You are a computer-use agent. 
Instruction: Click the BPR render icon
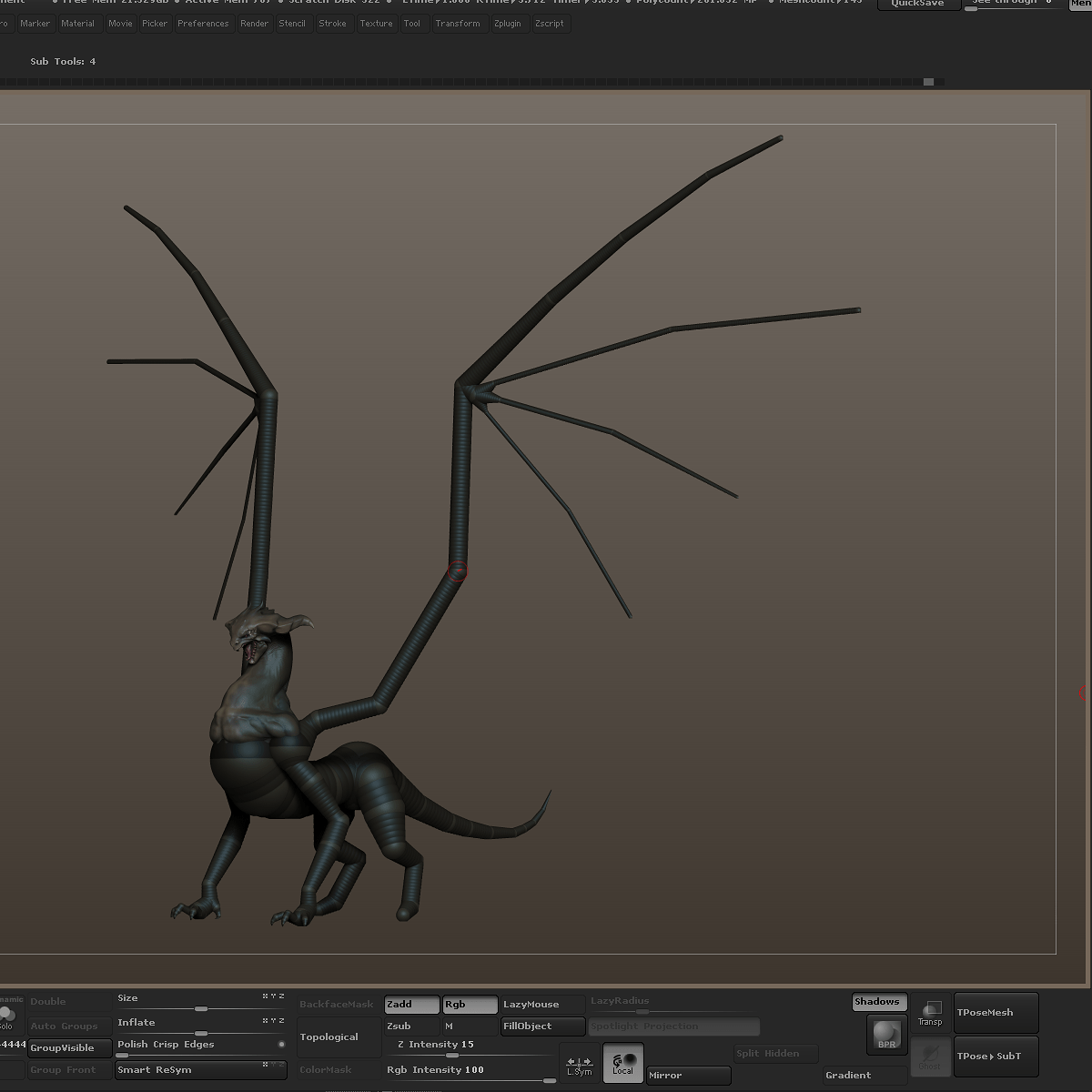pyautogui.click(x=887, y=1035)
